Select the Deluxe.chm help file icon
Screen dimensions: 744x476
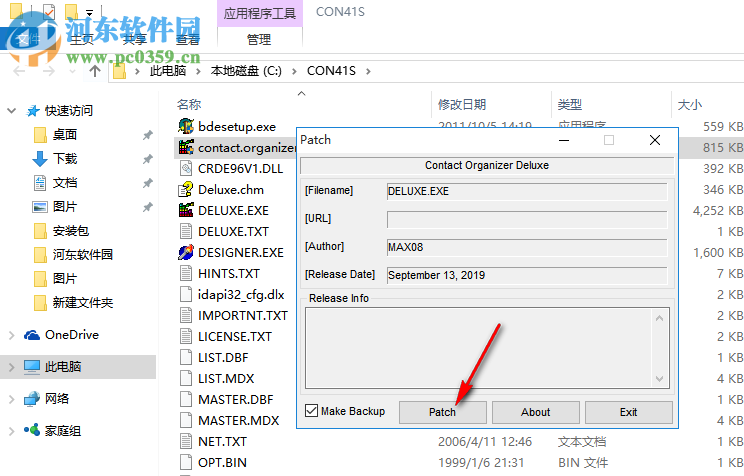click(x=186, y=189)
